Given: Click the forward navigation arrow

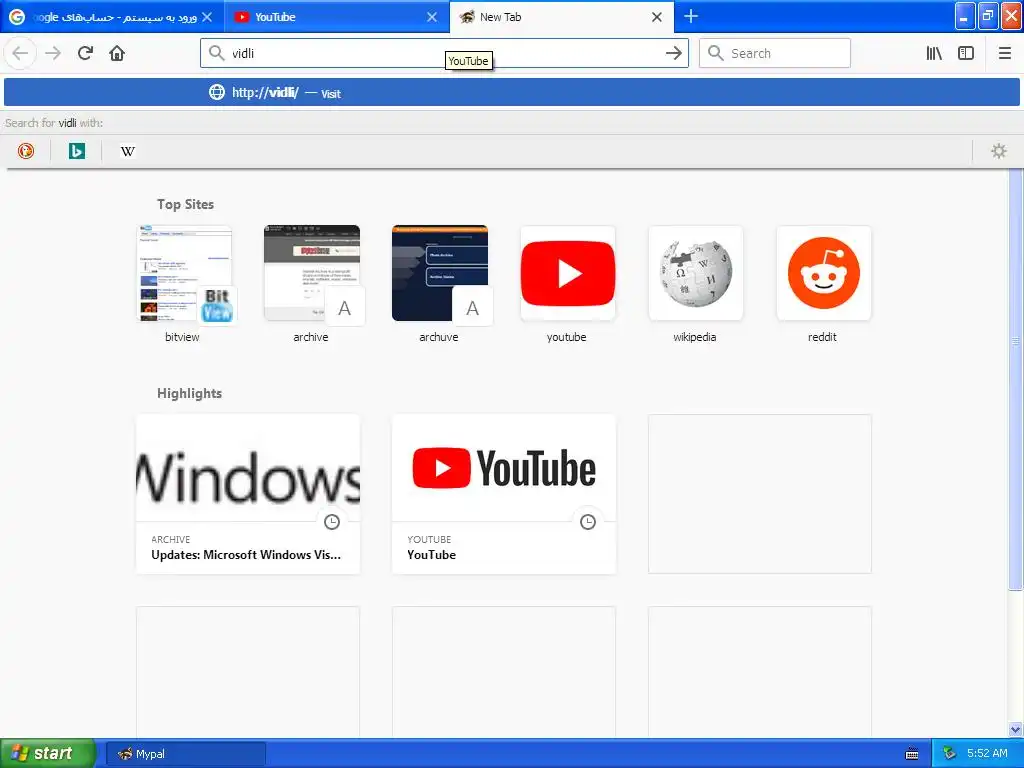Looking at the screenshot, I should click(53, 53).
